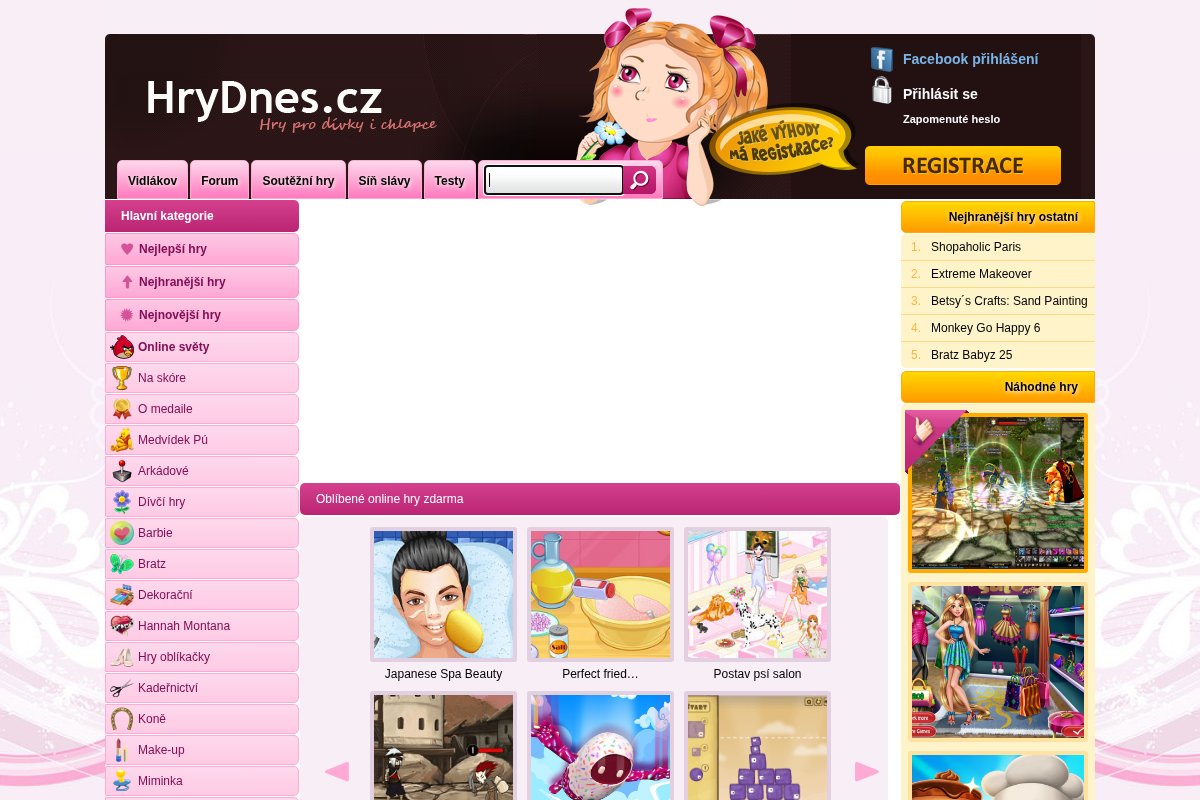Screen dimensions: 1200x800
Task: Select the Testy tab
Action: [x=450, y=180]
